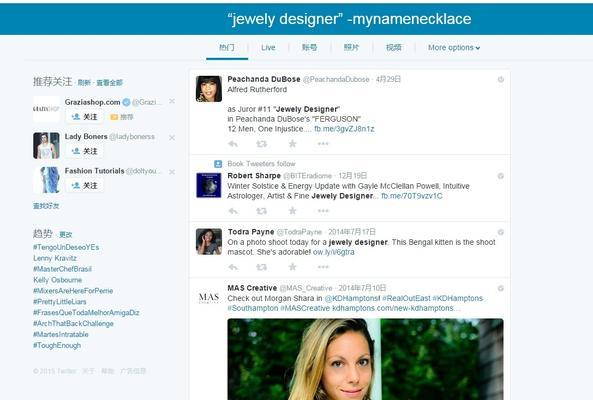593x400 pixels.
Task: Reply to Peachanda DuBose's tweet
Action: pos(233,144)
